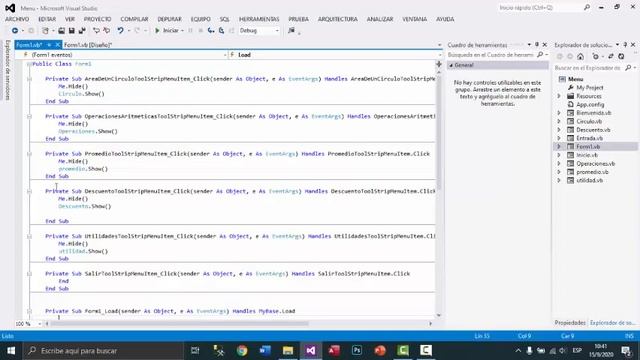Click the editor horizontal scrollbar thumb
This screenshot has width=640, height=360.
click(x=180, y=324)
